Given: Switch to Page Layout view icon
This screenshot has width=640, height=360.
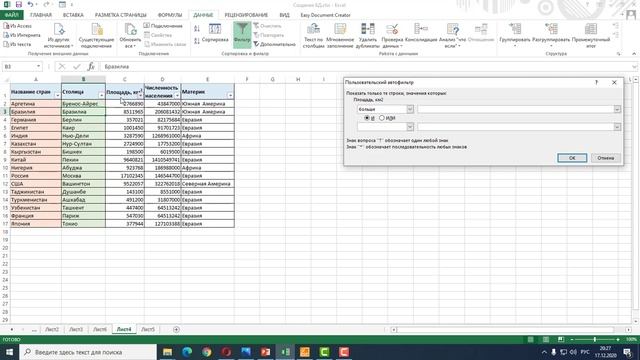Looking at the screenshot, I should point(546,340).
